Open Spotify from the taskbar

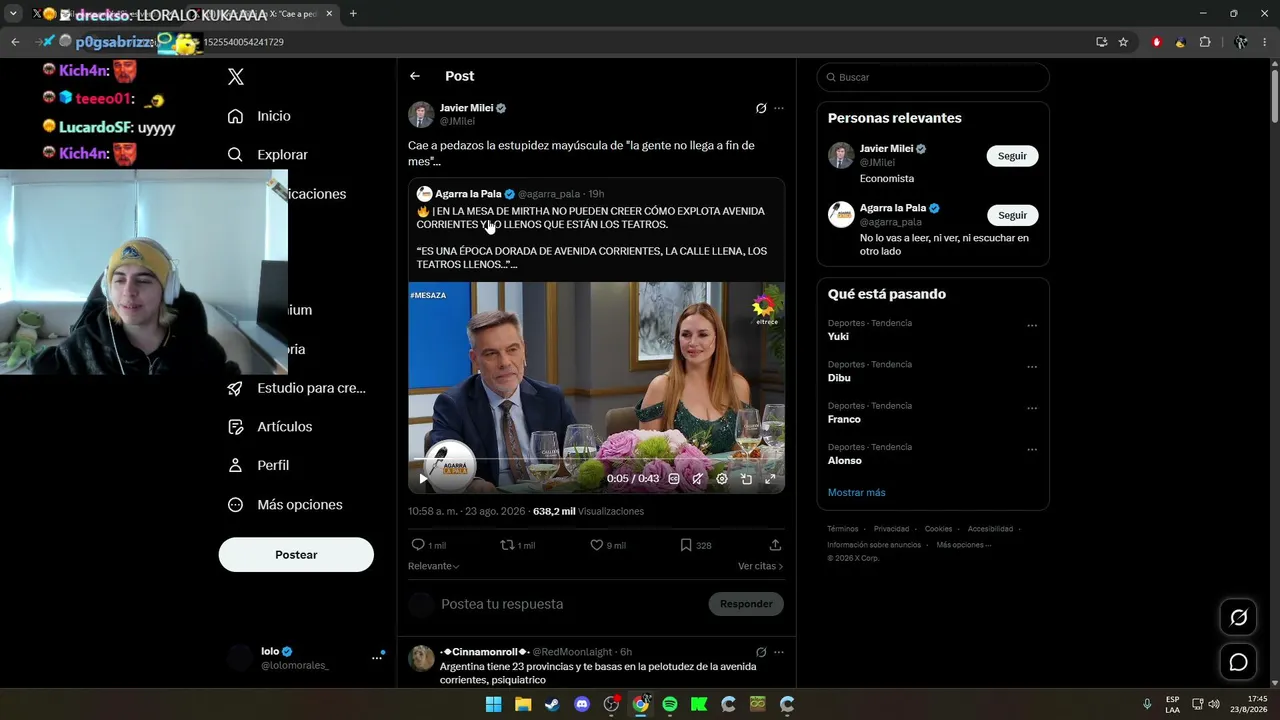click(x=670, y=704)
